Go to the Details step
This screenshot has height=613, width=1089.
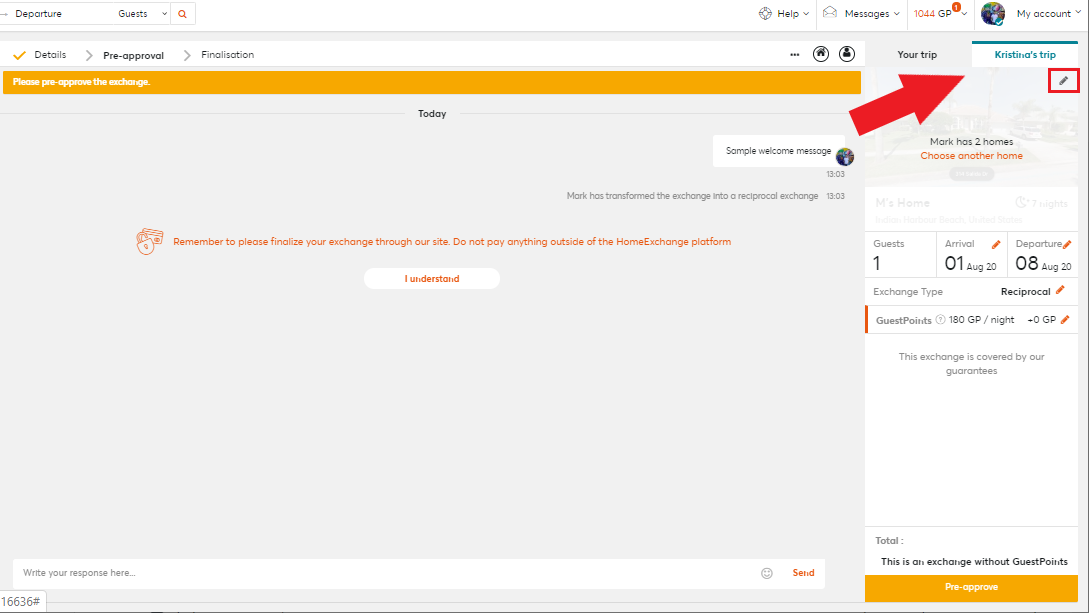point(50,55)
